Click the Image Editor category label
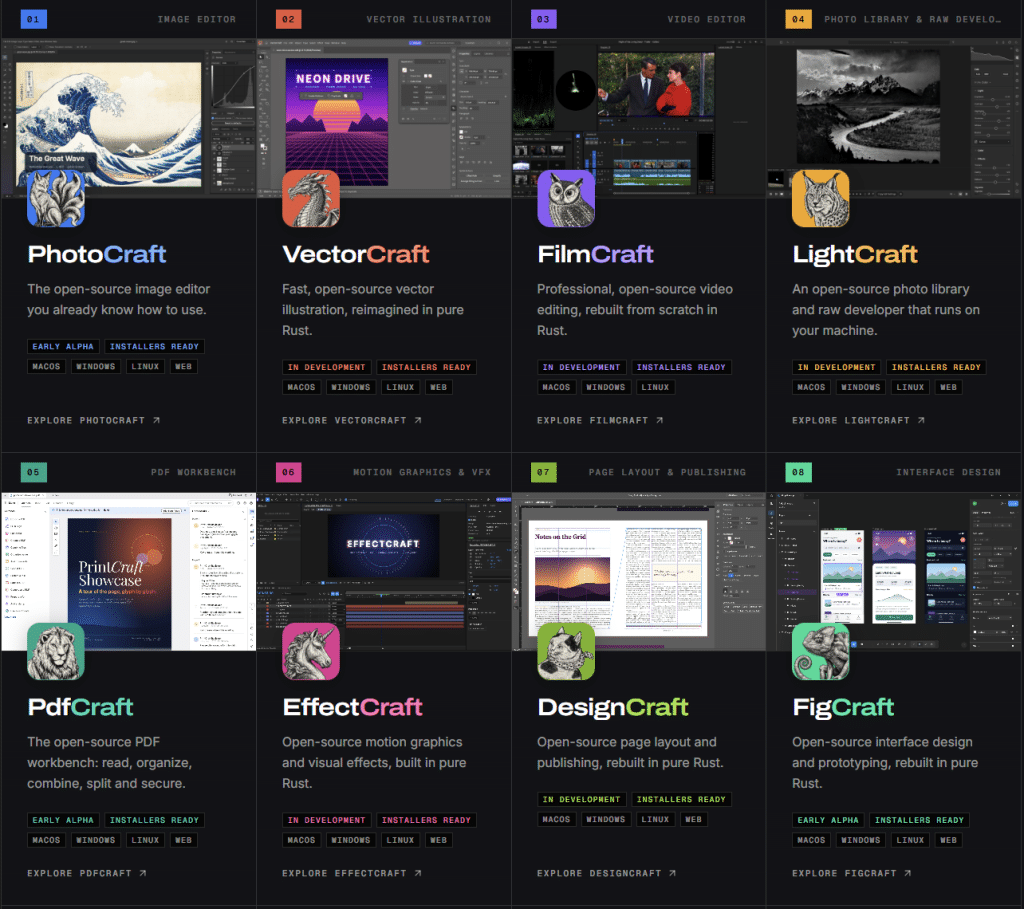This screenshot has width=1024, height=909. pos(197,20)
